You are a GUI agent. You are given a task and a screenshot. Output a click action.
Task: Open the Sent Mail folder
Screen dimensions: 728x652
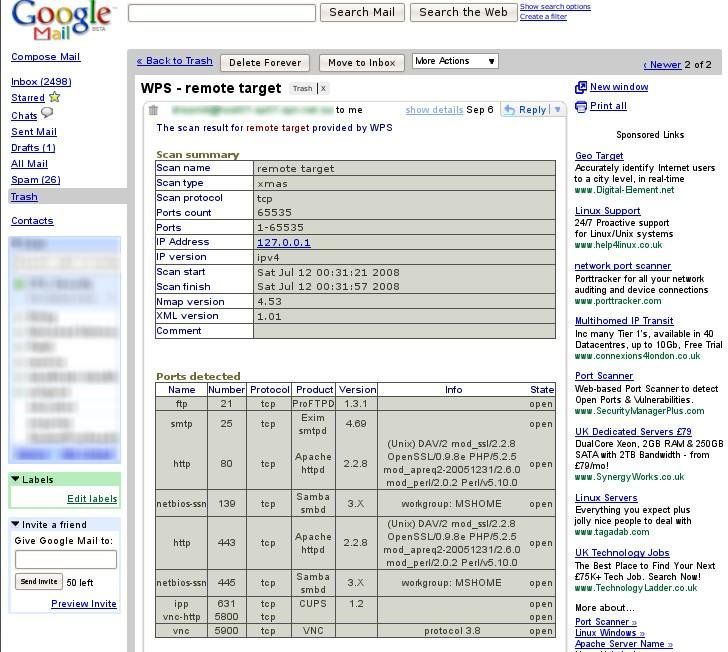[x=34, y=132]
